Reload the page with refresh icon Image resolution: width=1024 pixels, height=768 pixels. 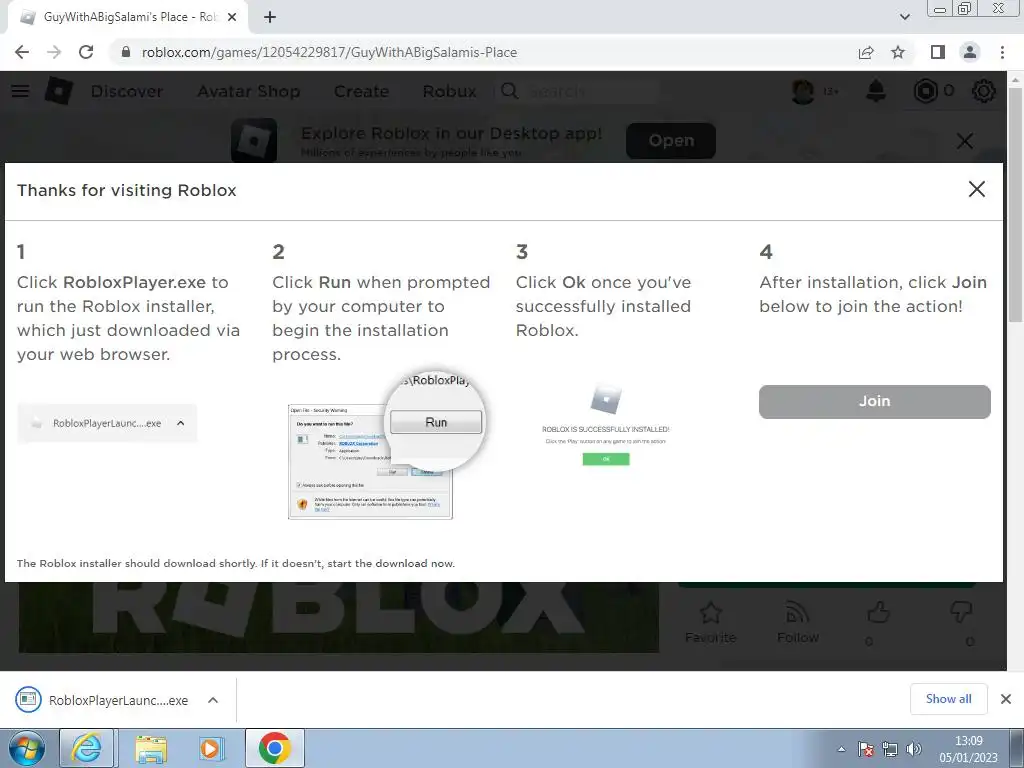86,52
